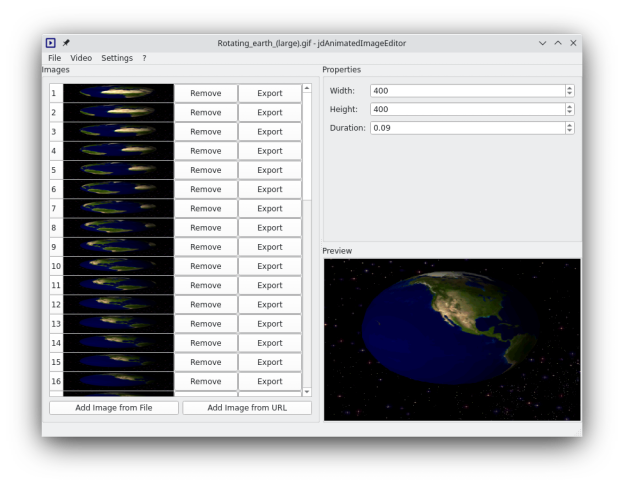Export frame 16
Image resolution: width=624 pixels, height=486 pixels.
tap(270, 381)
